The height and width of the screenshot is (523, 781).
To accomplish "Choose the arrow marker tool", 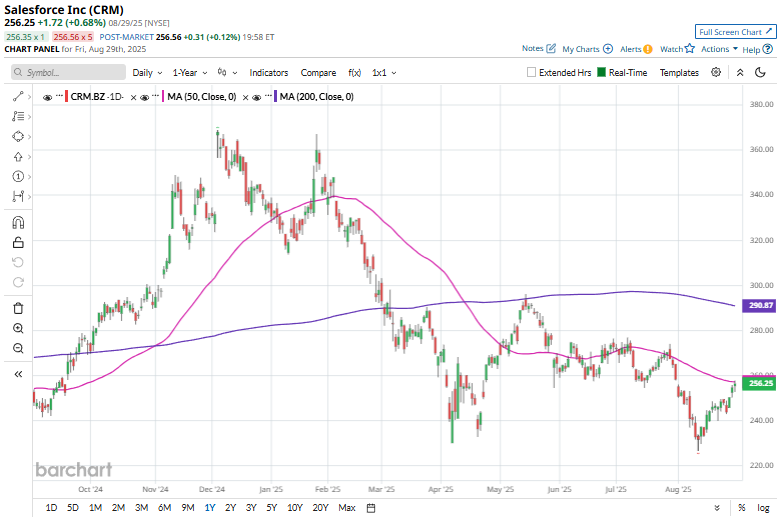I will pyautogui.click(x=18, y=157).
